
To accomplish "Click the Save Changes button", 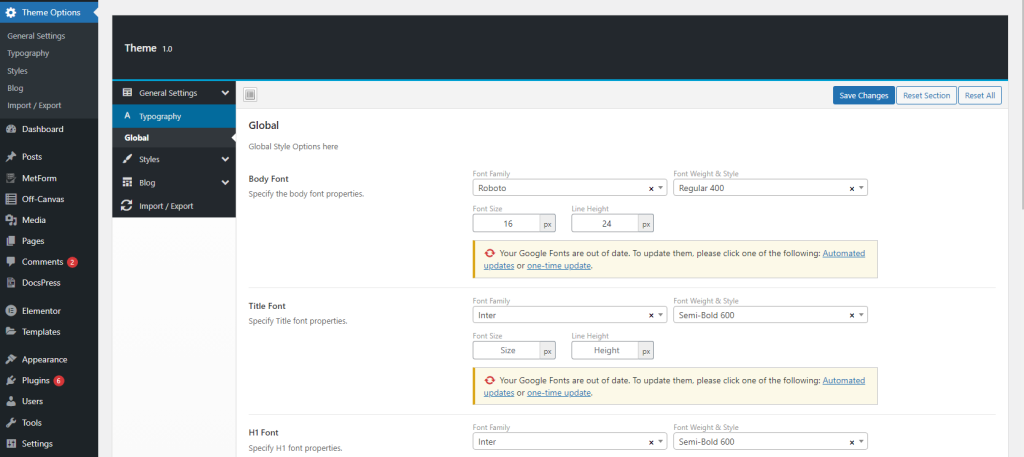I will [863, 95].
